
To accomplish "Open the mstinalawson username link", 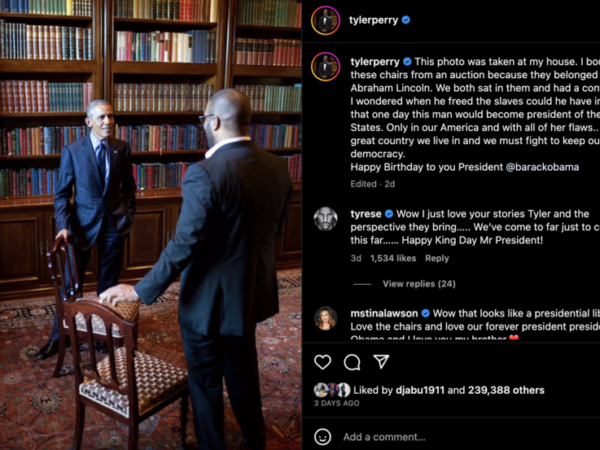I will tap(384, 313).
